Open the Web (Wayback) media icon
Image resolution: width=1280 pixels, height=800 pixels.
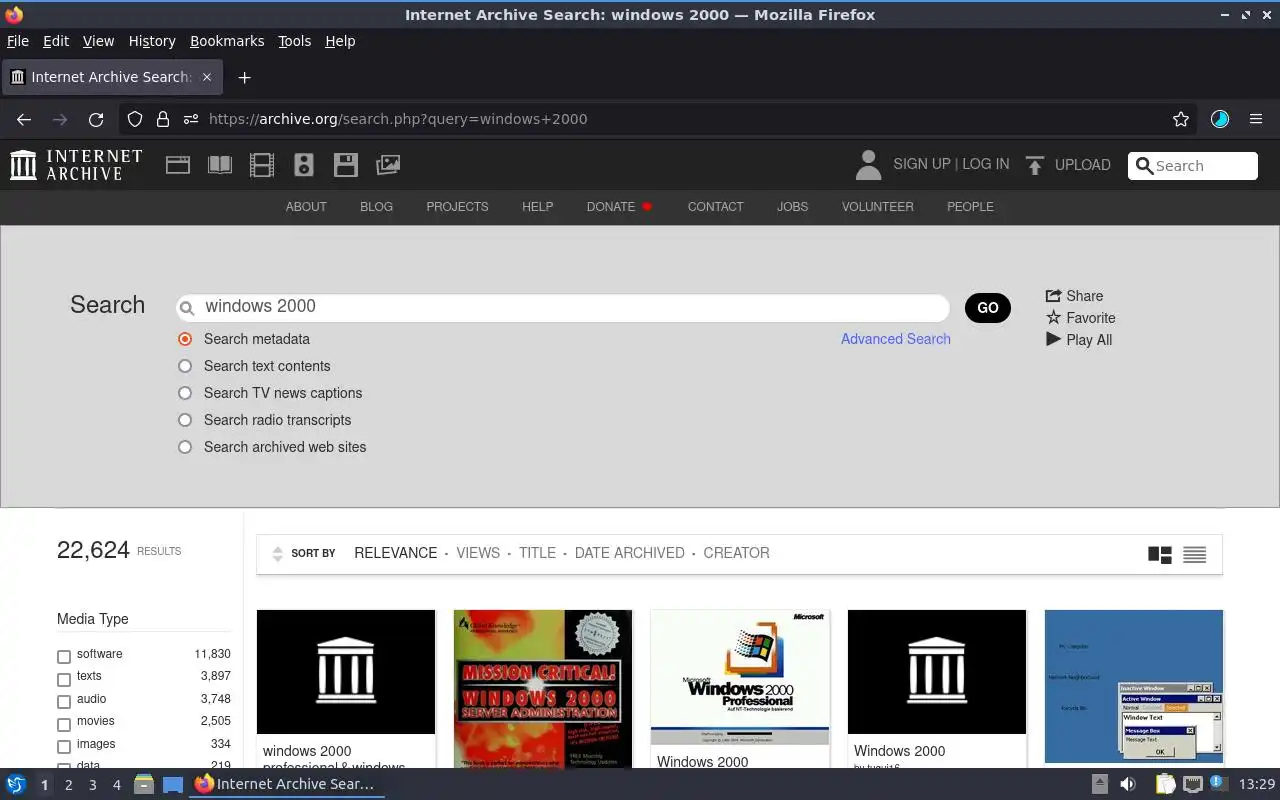point(178,165)
